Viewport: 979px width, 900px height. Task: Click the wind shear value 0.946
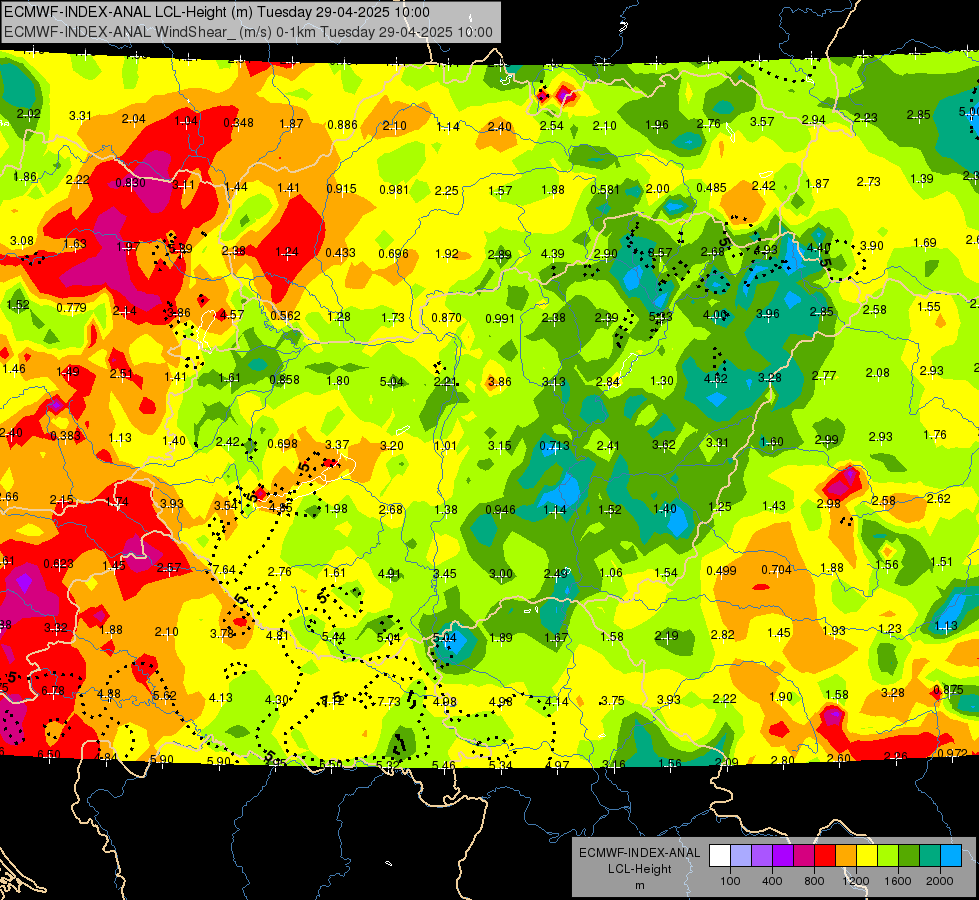coord(500,510)
